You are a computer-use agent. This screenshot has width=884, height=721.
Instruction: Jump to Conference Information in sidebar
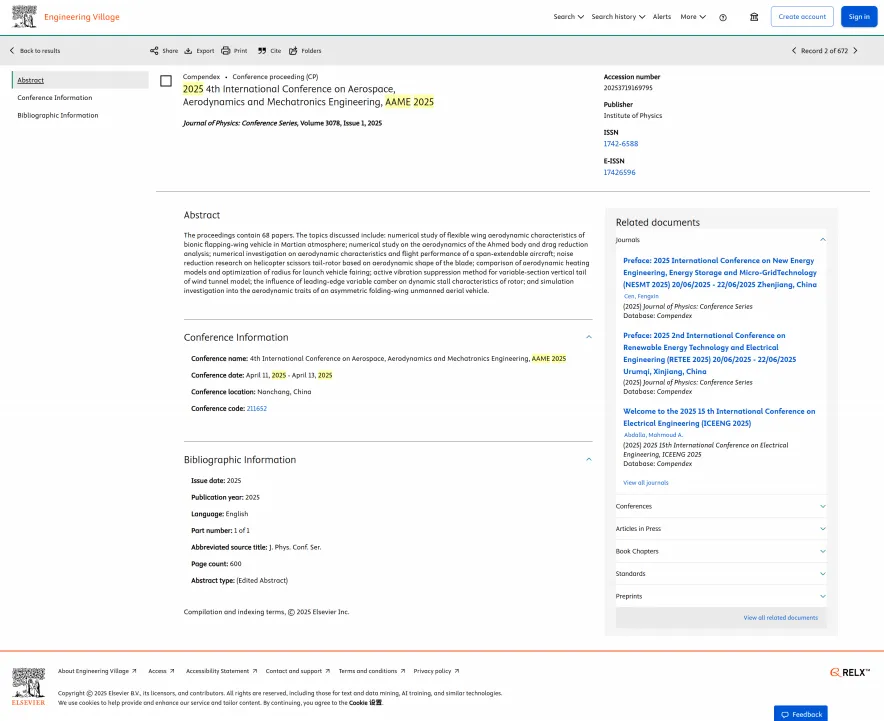pyautogui.click(x=55, y=98)
